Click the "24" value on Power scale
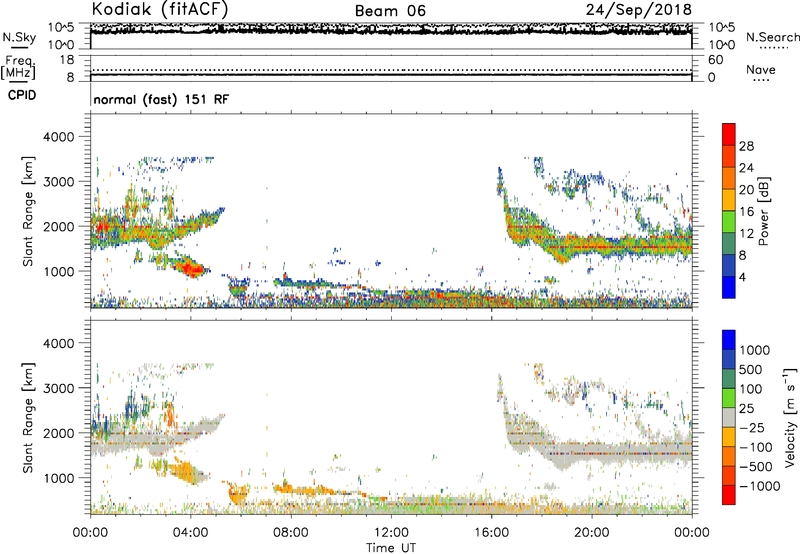The width and height of the screenshot is (800, 554). click(x=746, y=168)
